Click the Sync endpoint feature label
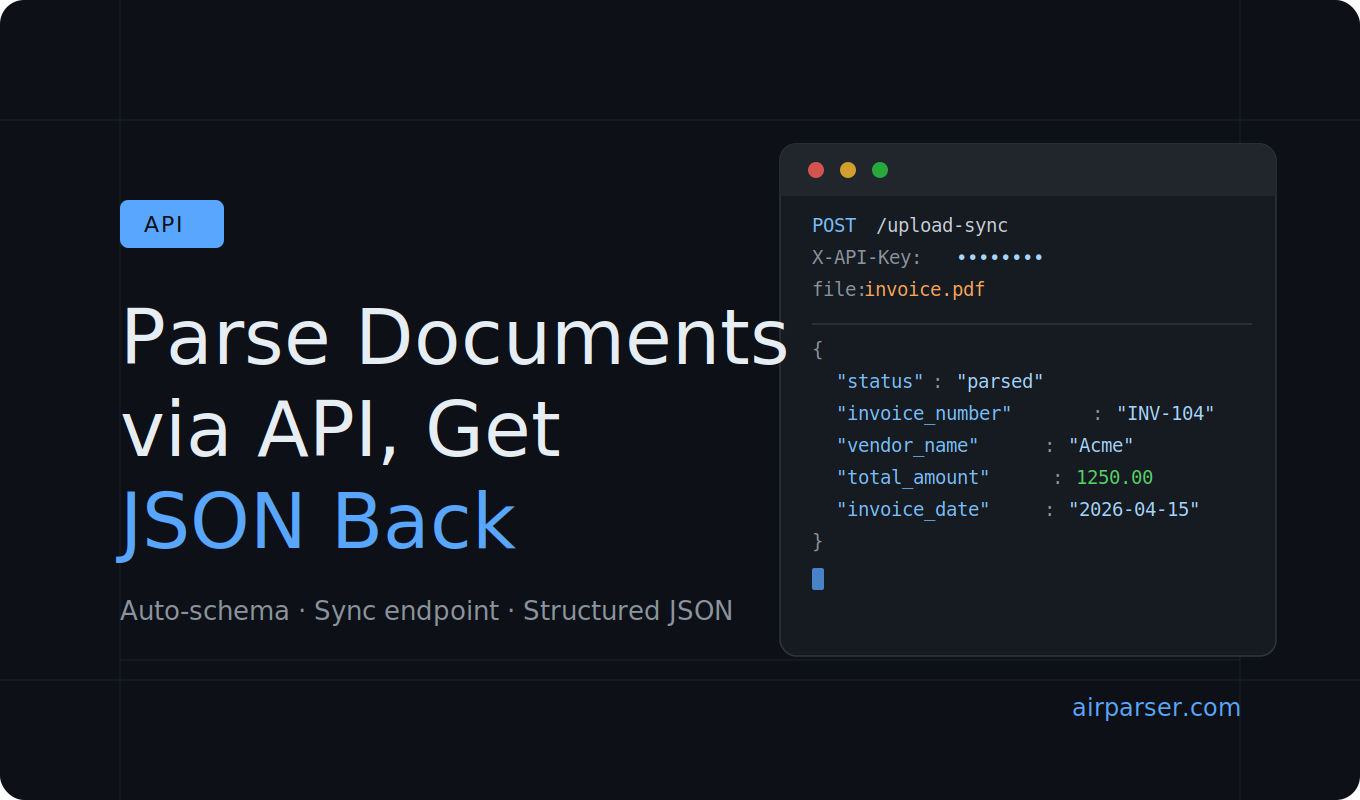Image resolution: width=1360 pixels, height=800 pixels. [x=406, y=610]
